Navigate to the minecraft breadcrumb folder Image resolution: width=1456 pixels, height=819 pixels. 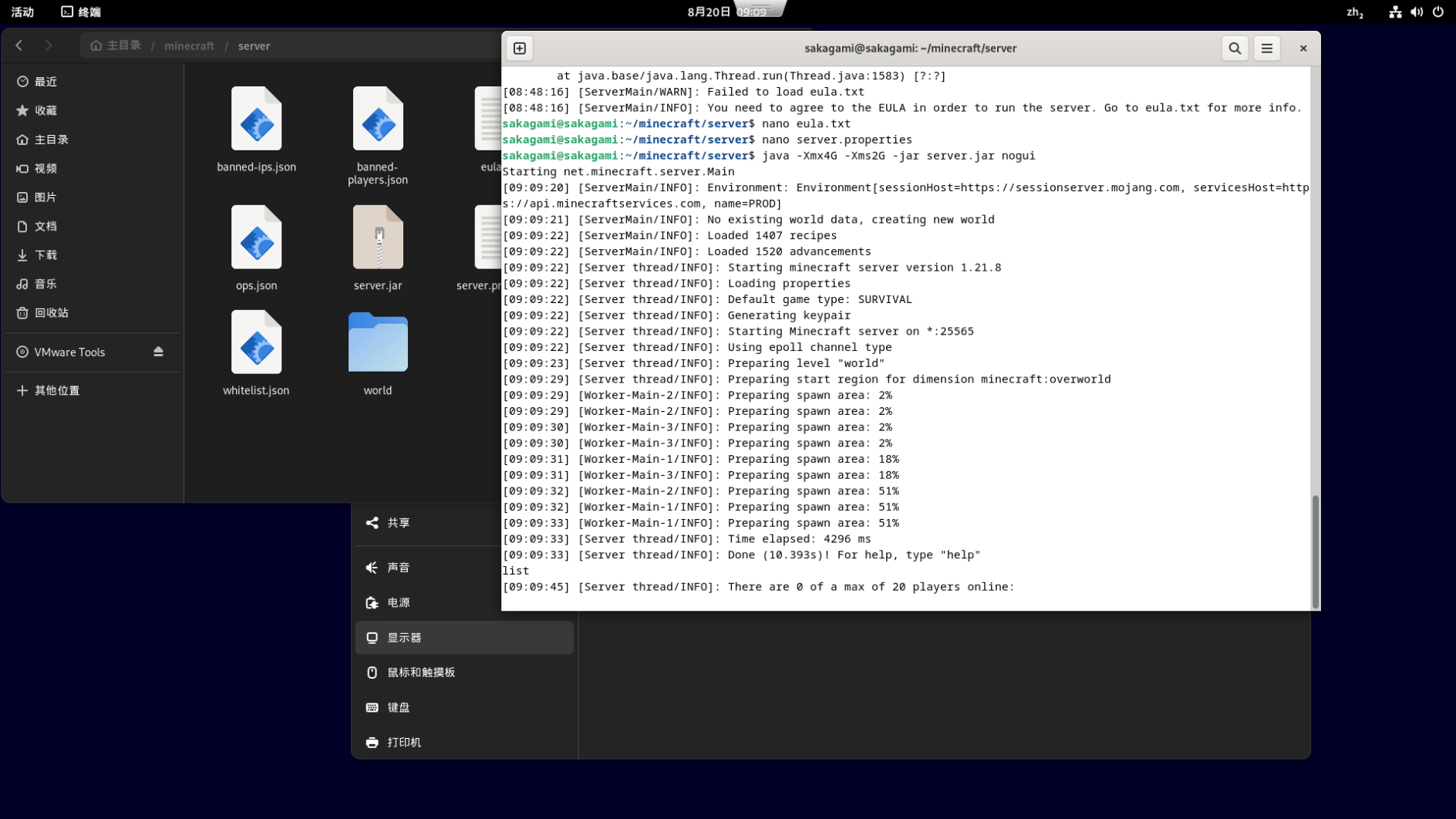pyautogui.click(x=189, y=45)
